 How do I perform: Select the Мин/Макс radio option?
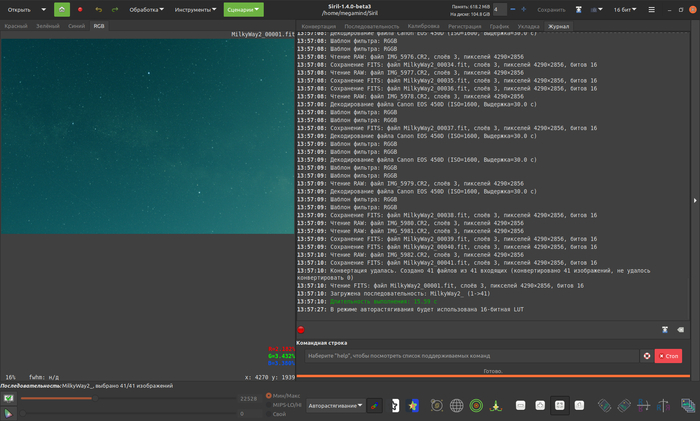click(x=269, y=395)
